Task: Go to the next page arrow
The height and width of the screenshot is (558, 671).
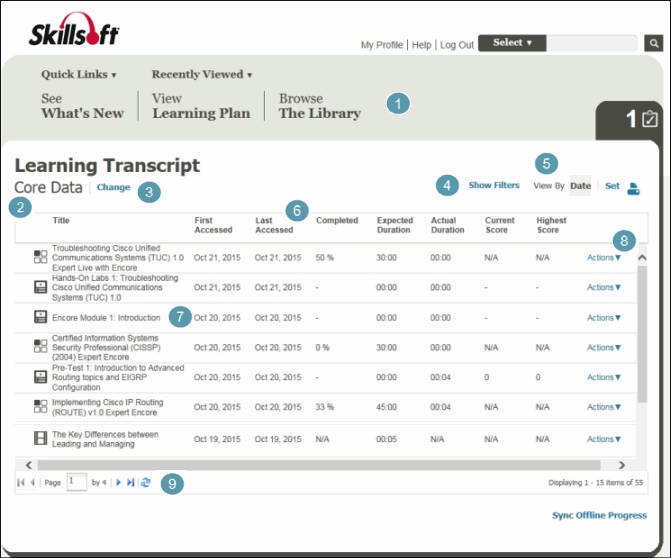Action: [119, 482]
